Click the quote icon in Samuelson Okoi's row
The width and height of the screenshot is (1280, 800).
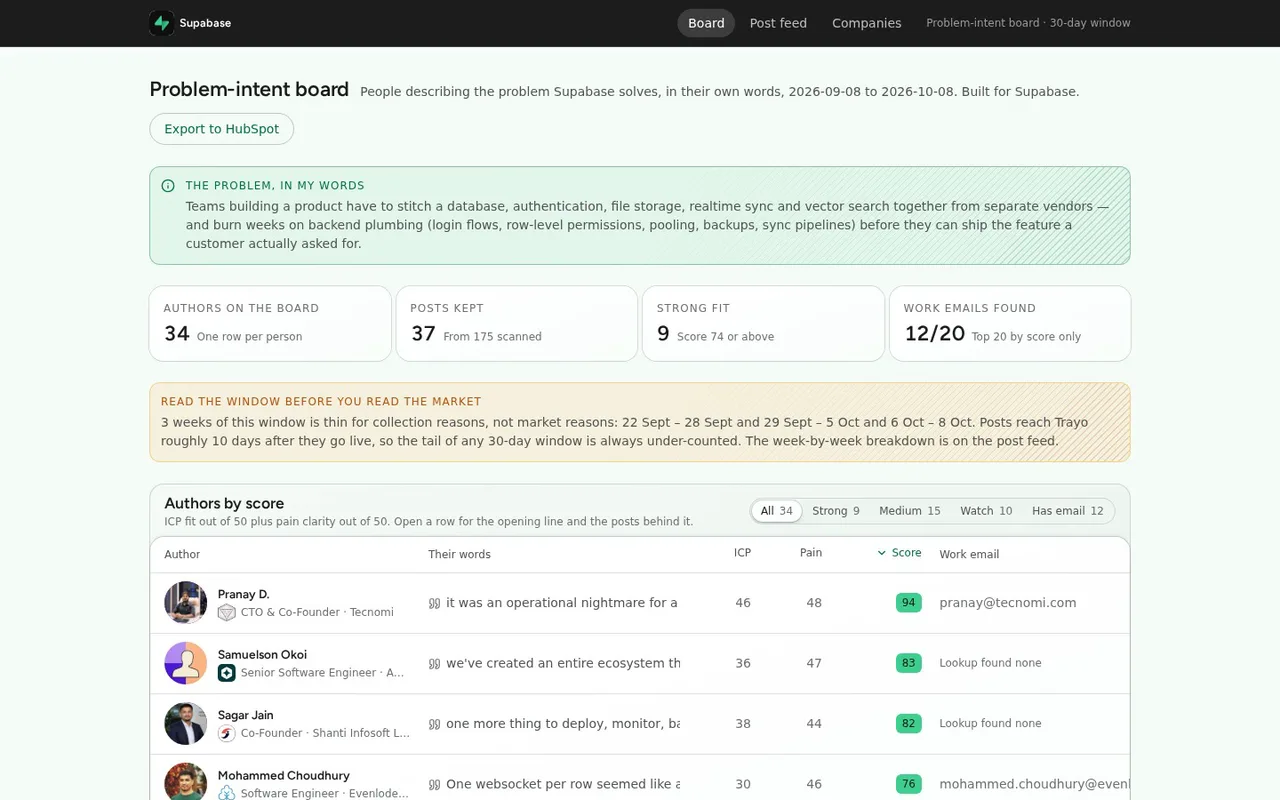click(x=434, y=664)
